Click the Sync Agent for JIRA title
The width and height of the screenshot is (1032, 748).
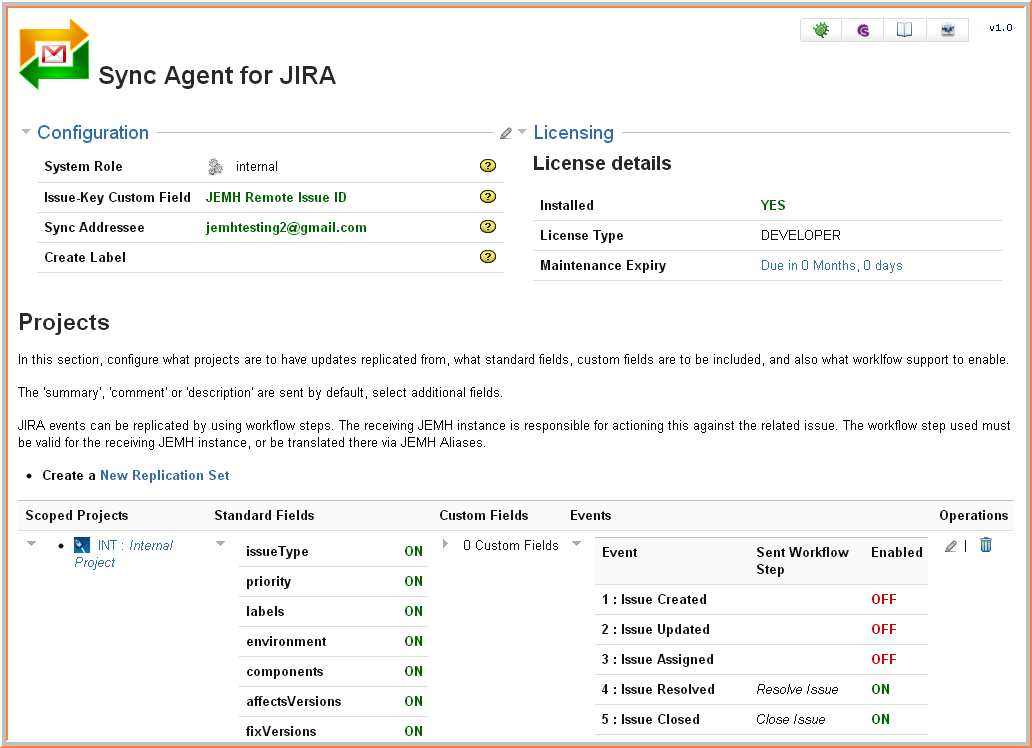point(217,76)
